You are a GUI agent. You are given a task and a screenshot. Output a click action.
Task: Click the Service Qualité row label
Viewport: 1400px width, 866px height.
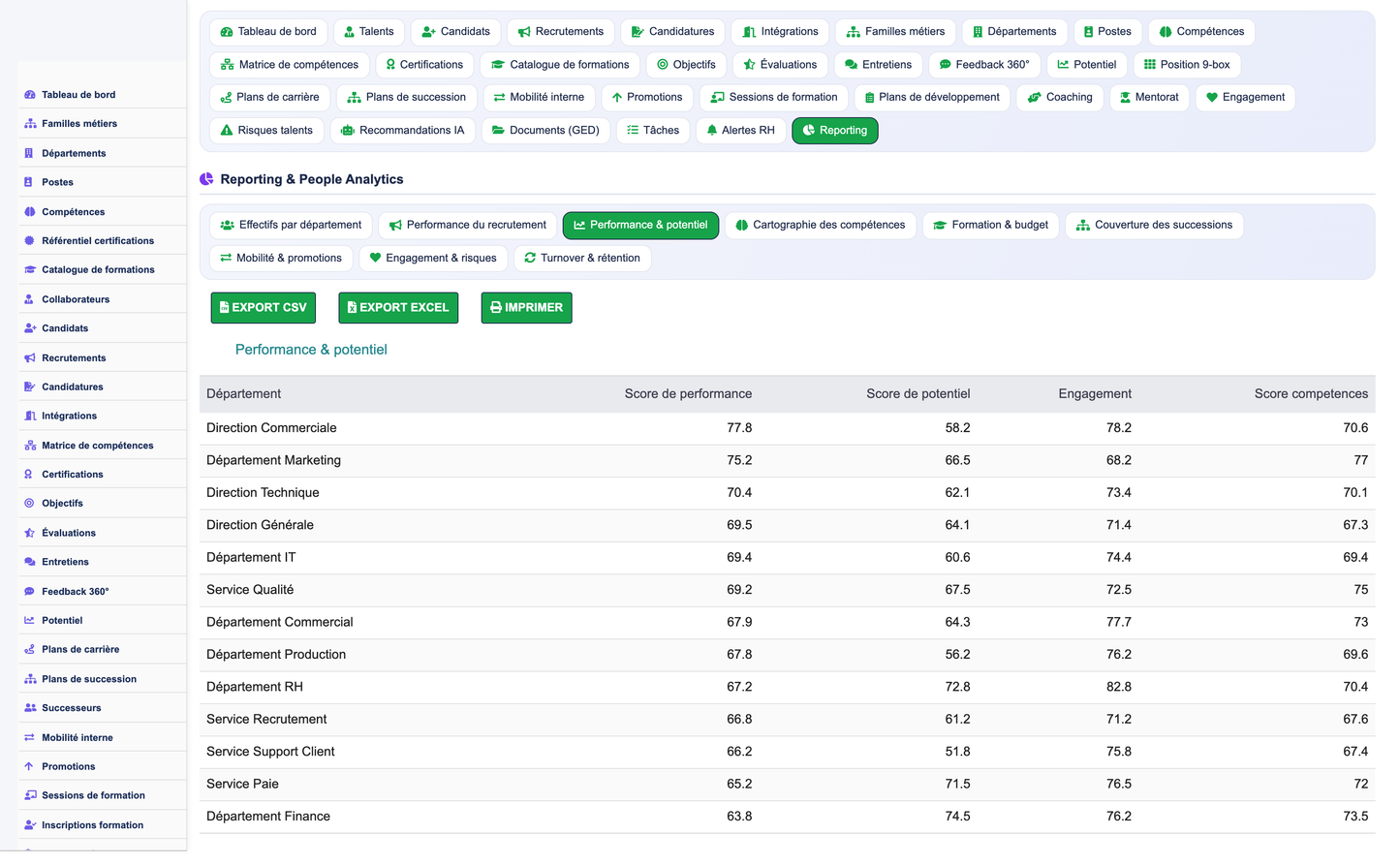tap(250, 590)
